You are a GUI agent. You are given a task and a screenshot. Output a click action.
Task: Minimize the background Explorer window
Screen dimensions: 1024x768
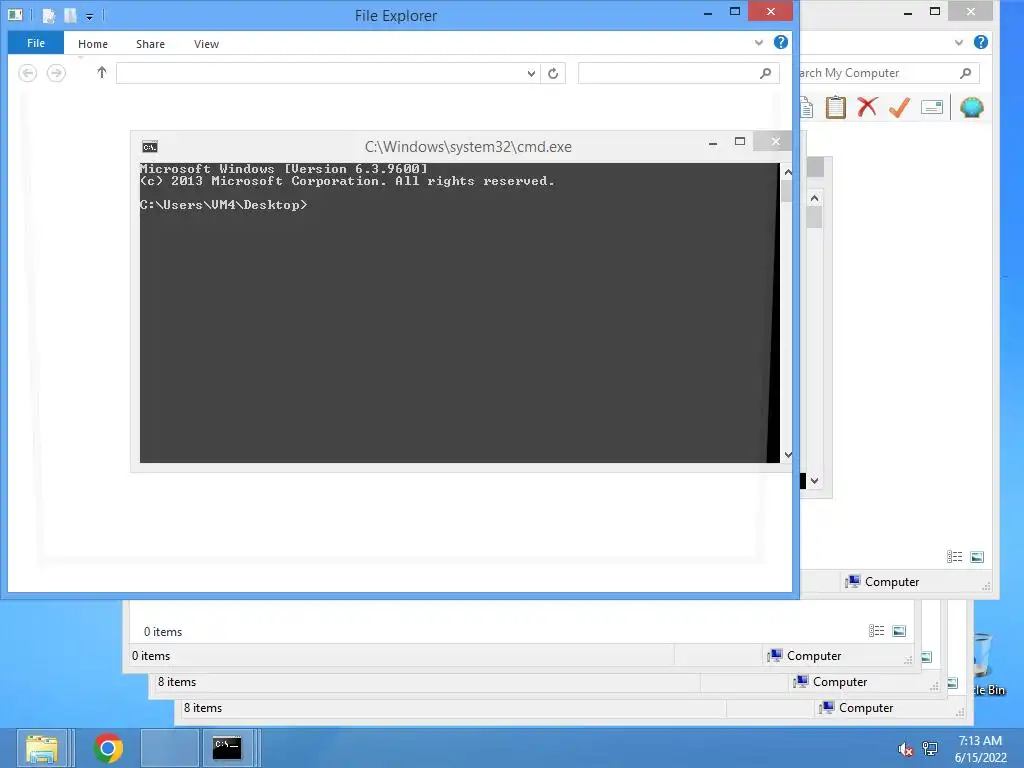point(907,12)
